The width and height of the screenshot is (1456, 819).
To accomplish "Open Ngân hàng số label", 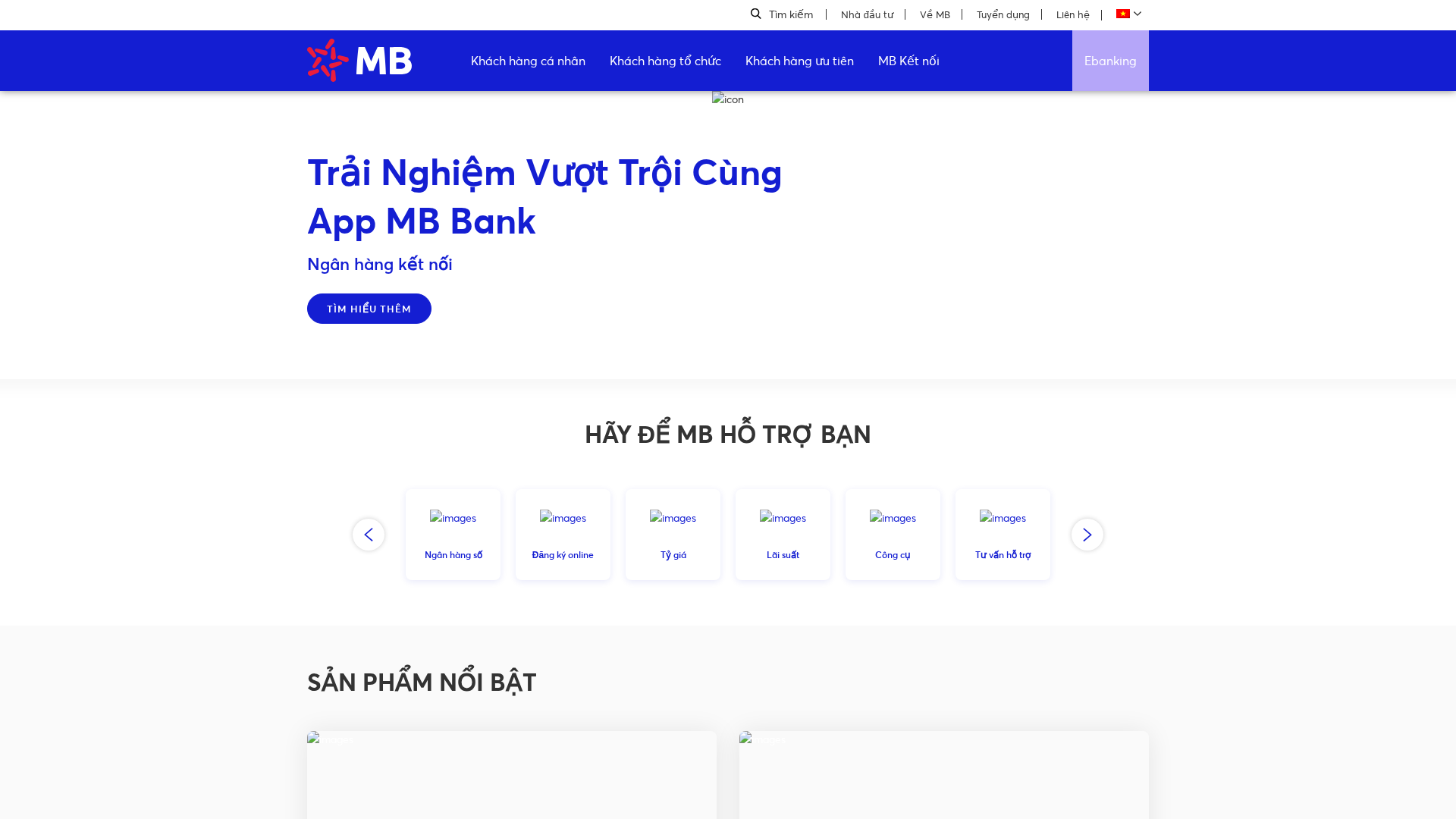I will point(453,555).
